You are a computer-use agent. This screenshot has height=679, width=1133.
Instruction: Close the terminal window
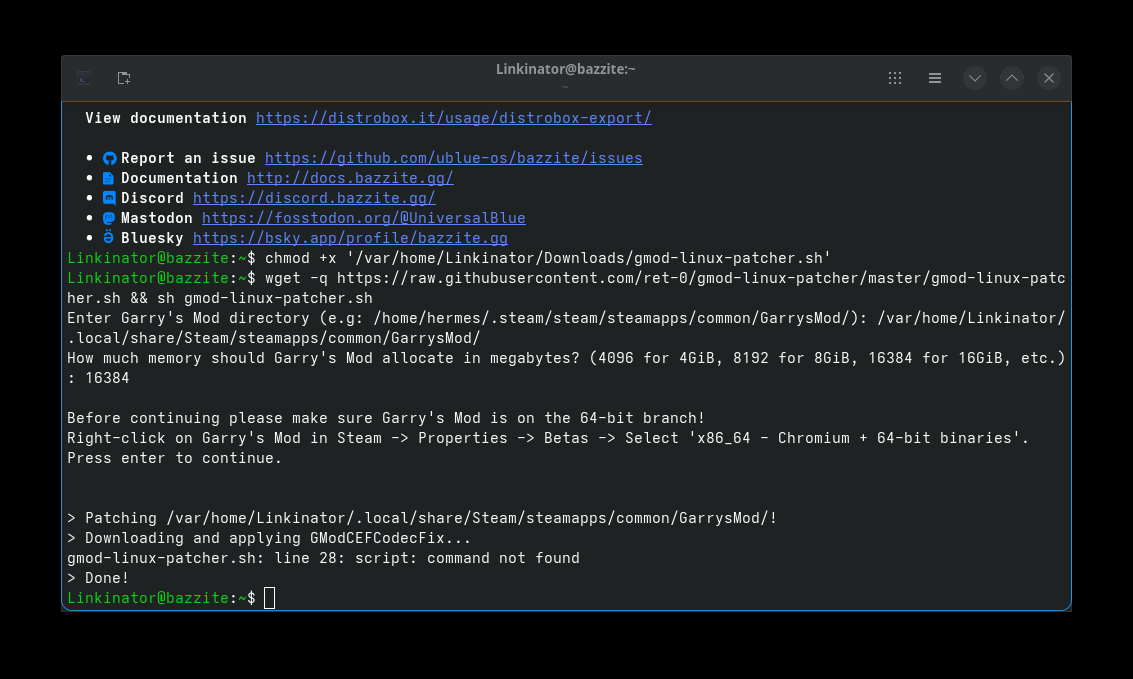coord(1048,78)
